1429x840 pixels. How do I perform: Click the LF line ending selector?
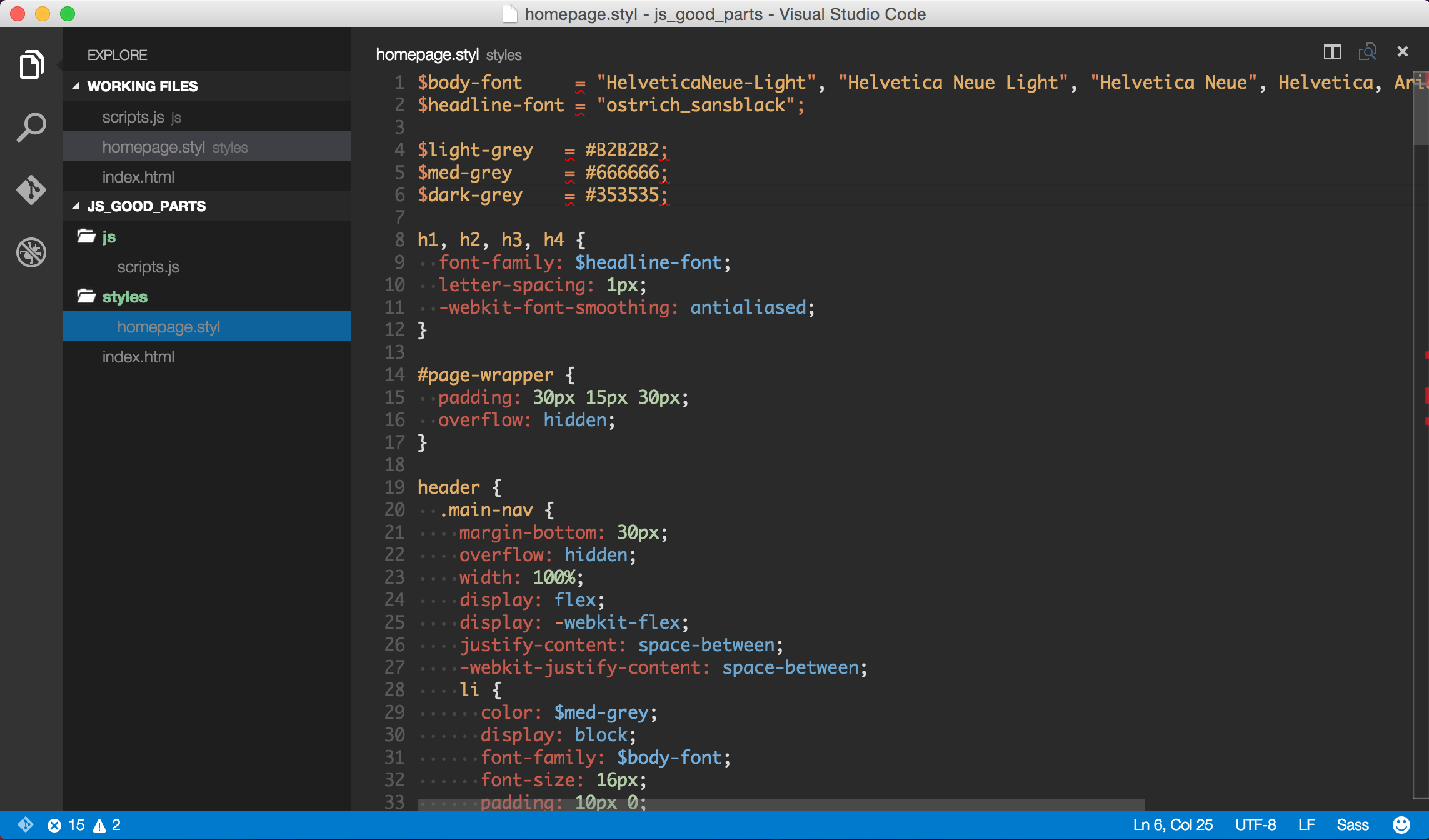(x=1306, y=825)
